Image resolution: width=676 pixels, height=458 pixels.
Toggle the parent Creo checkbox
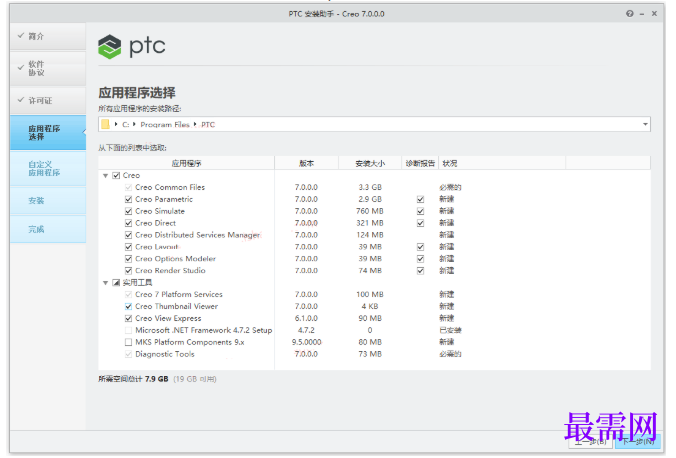(x=116, y=176)
